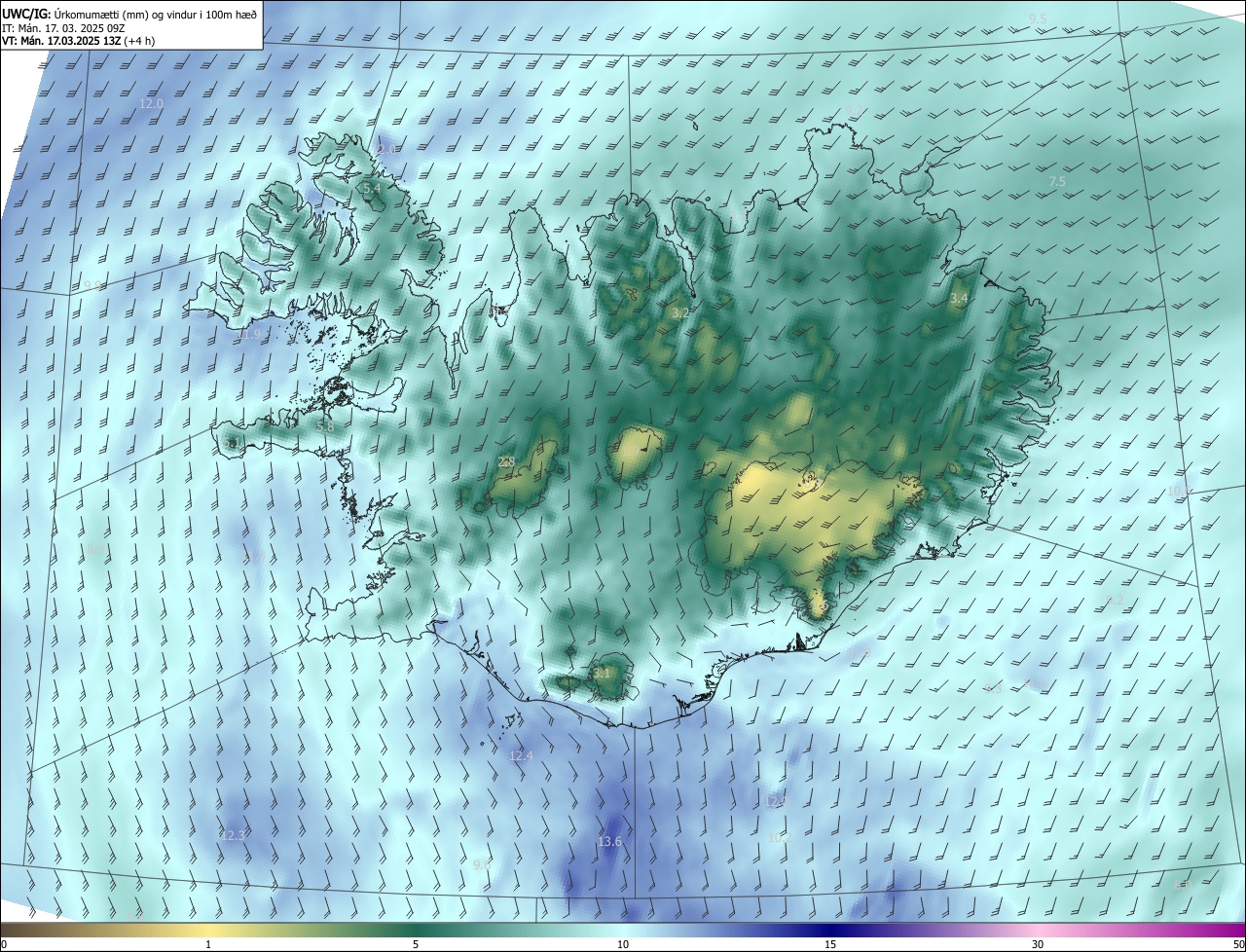
Task: Click the '15' tick label on the color scale
Action: click(830, 944)
